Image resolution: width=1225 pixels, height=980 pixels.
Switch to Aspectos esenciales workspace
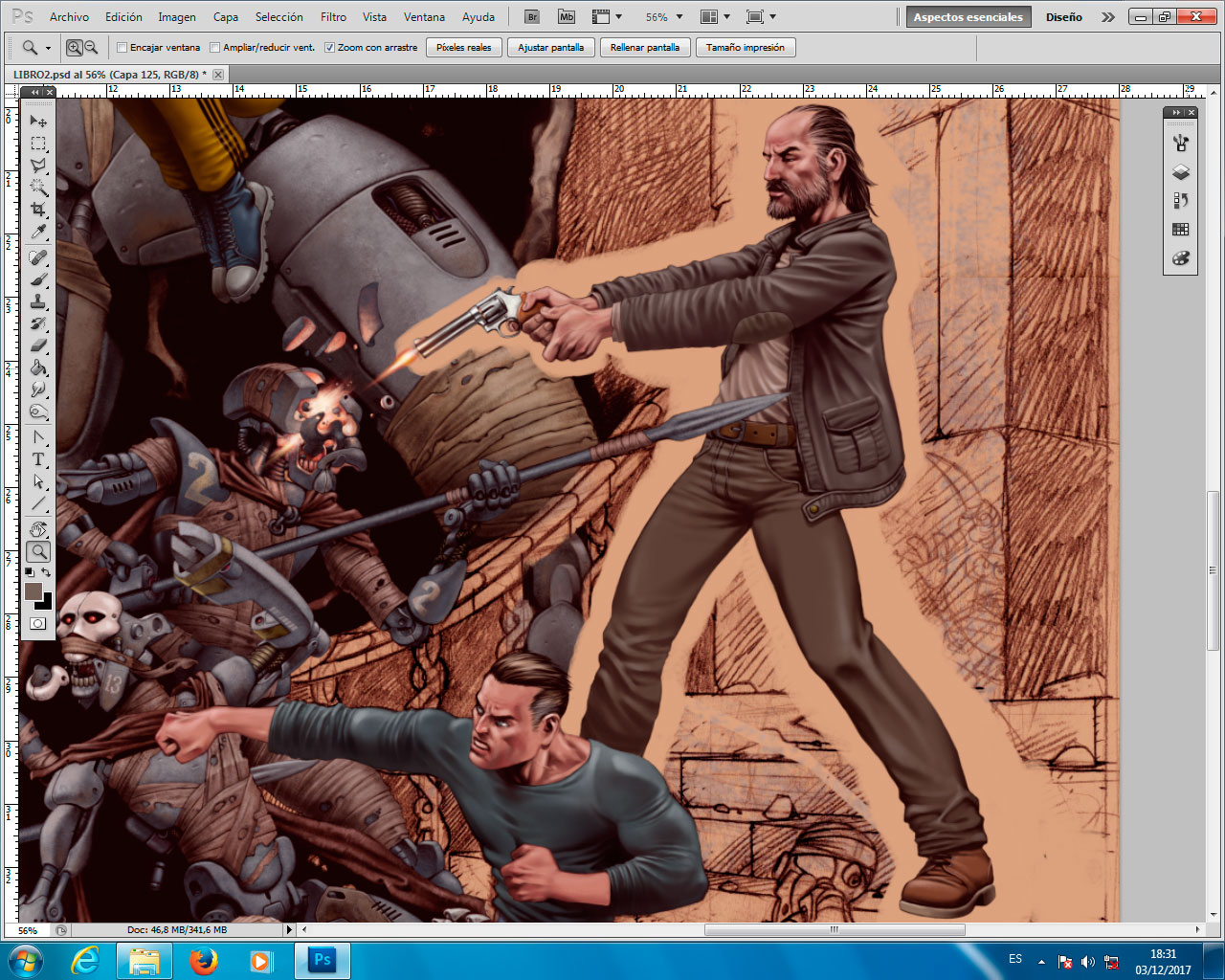point(969,17)
